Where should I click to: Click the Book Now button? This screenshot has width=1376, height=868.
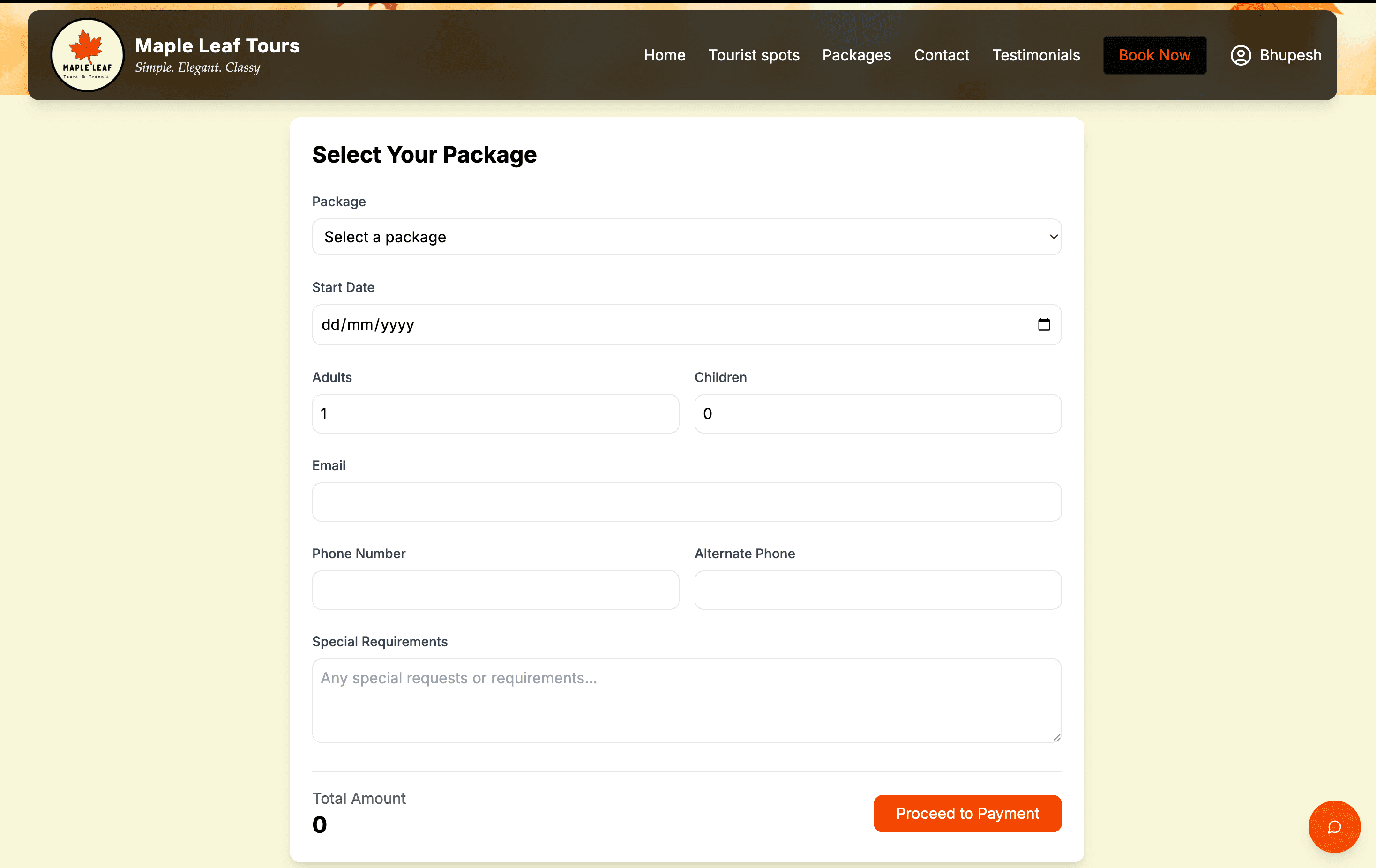point(1154,55)
